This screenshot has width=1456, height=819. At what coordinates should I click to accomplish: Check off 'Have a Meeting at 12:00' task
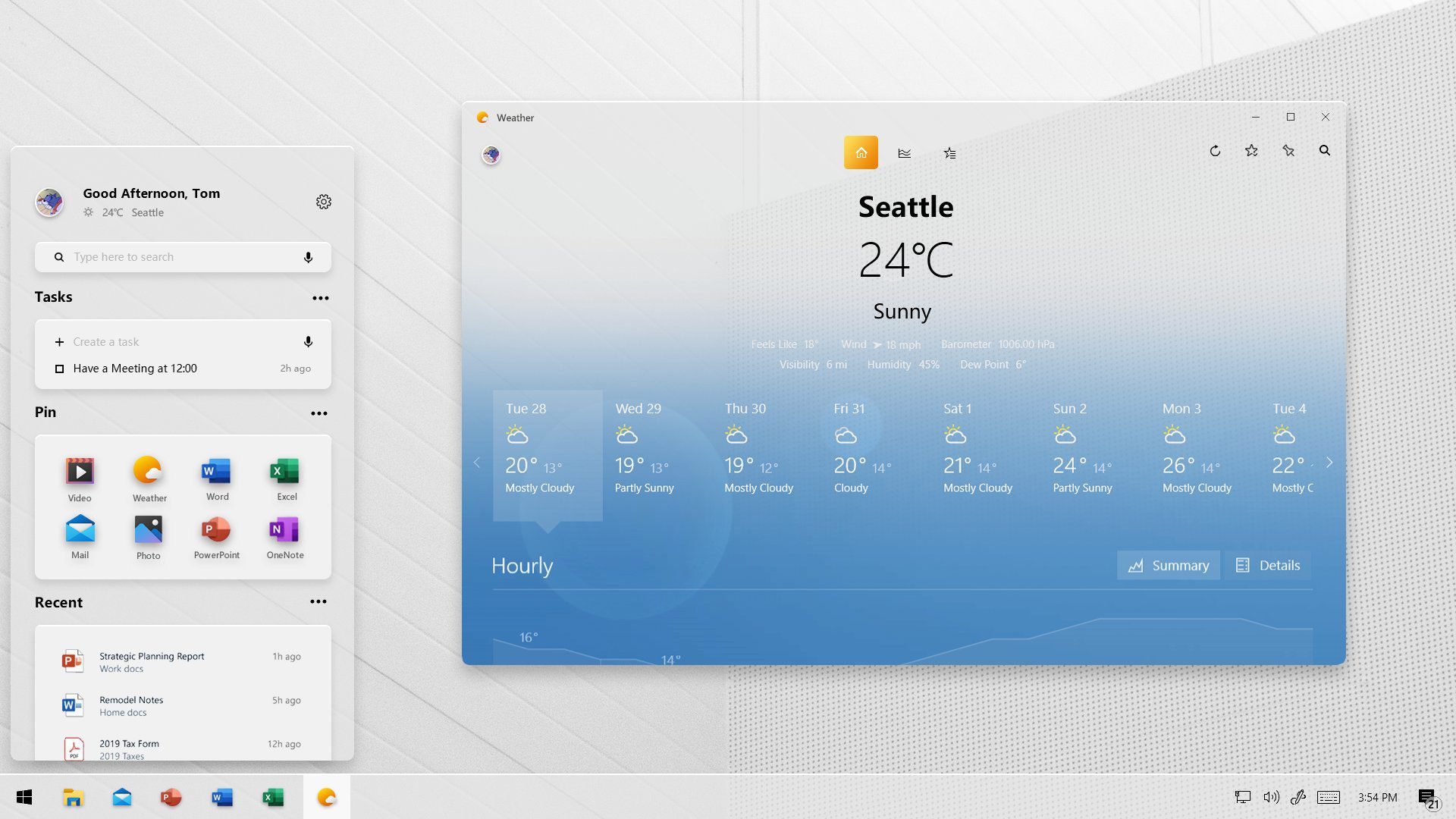[60, 369]
